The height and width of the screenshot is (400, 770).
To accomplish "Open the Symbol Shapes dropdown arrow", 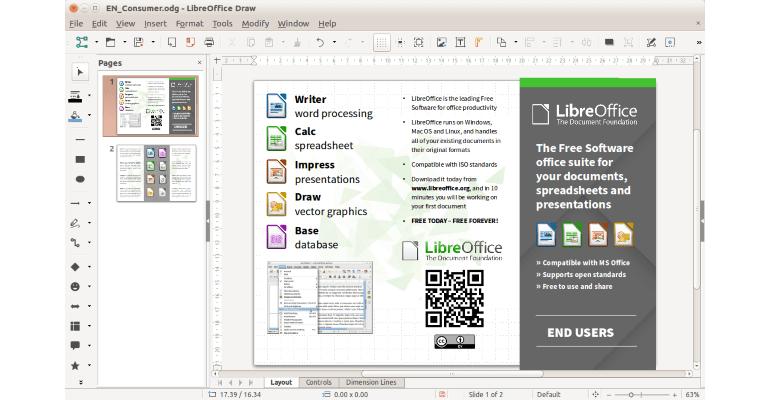I will (90, 287).
